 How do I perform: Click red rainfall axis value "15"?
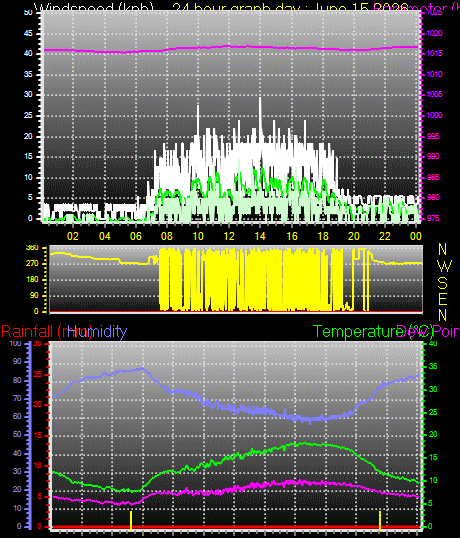(38, 436)
